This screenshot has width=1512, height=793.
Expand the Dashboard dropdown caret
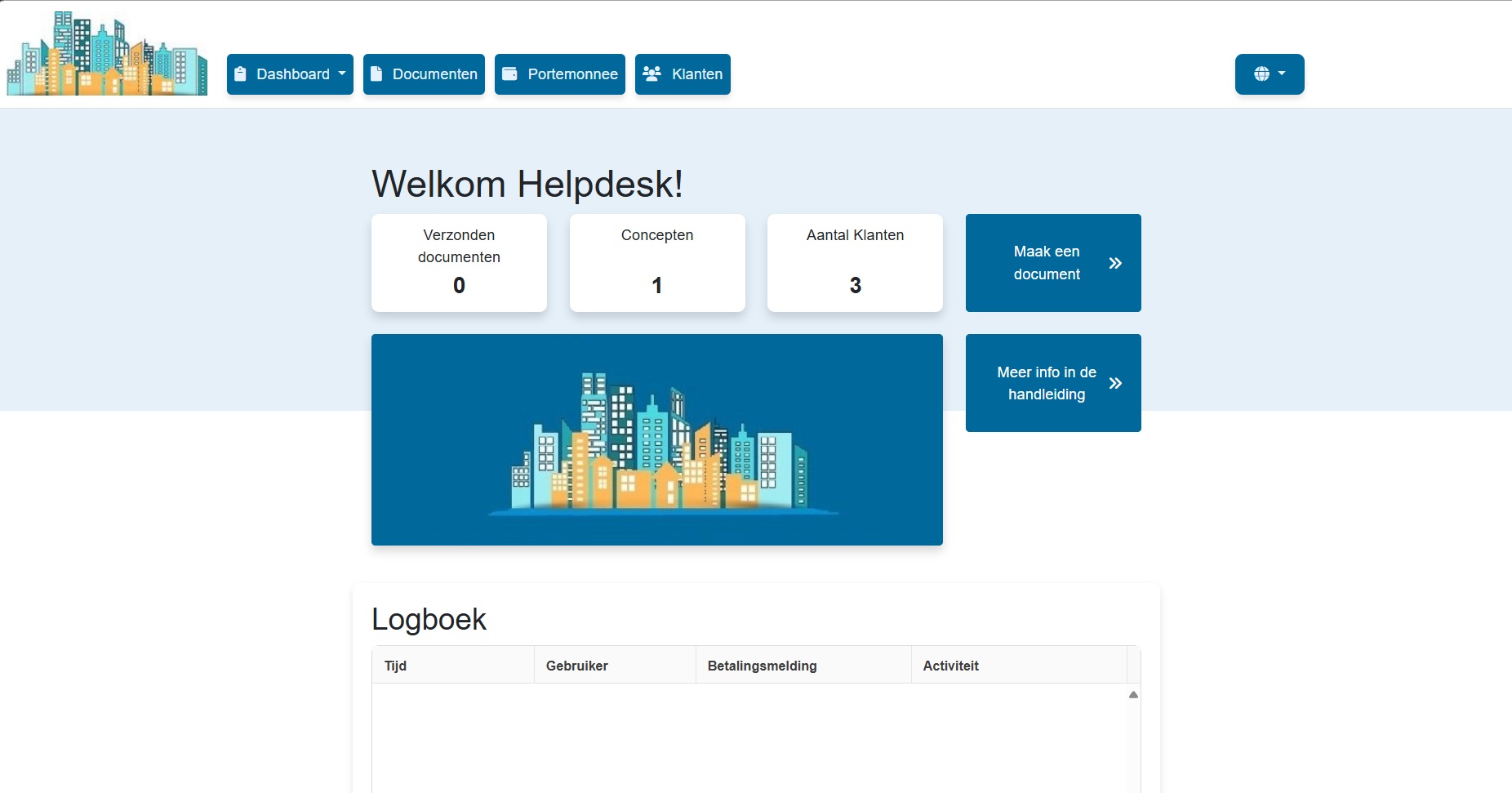point(342,74)
